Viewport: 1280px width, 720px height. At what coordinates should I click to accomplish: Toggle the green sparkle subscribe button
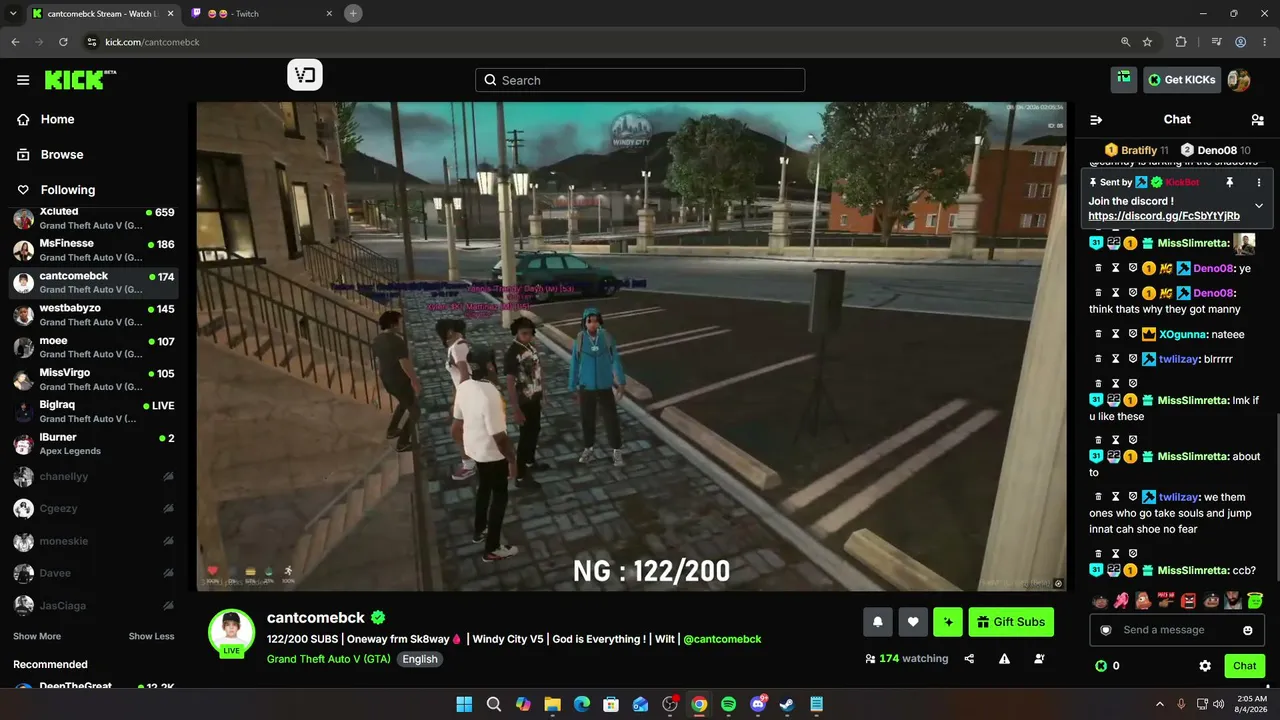coord(948,622)
